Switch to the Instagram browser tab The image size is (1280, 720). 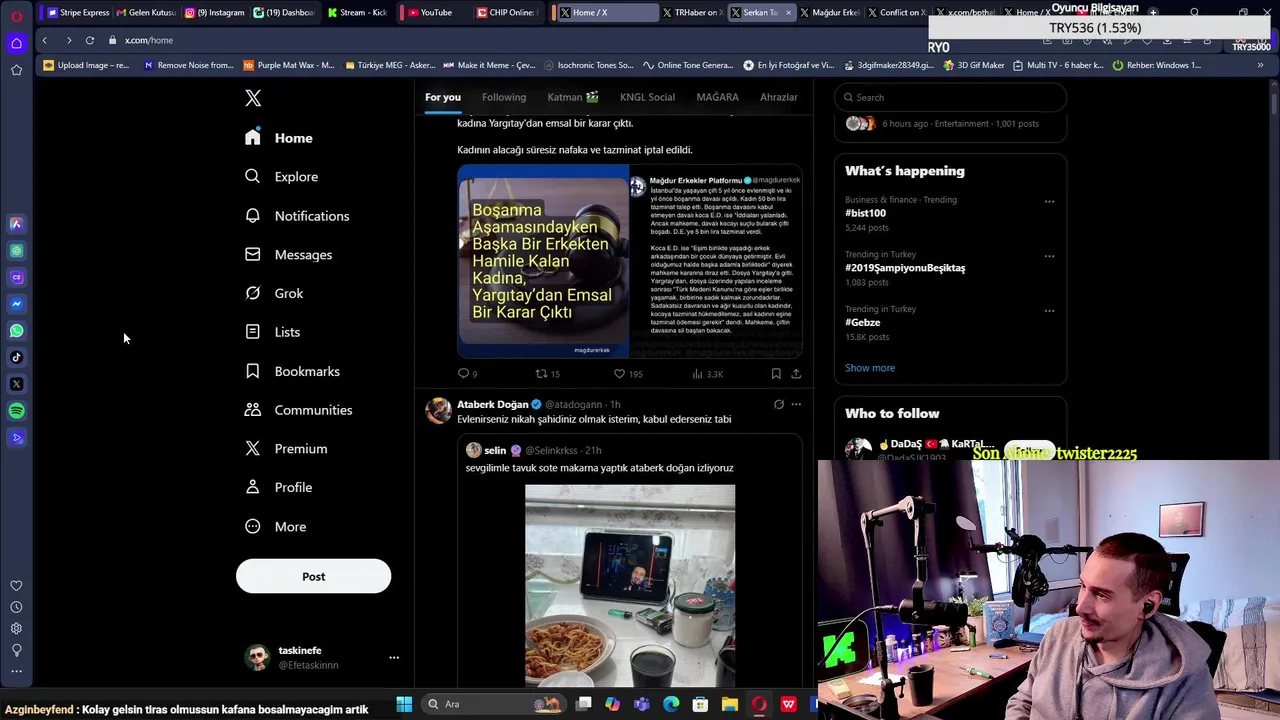tap(214, 12)
